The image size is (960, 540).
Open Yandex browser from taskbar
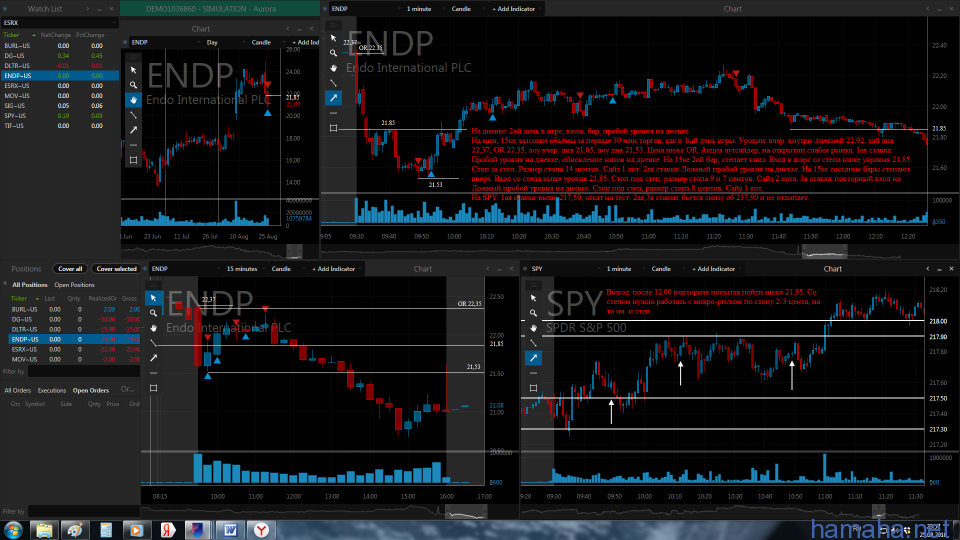point(261,530)
